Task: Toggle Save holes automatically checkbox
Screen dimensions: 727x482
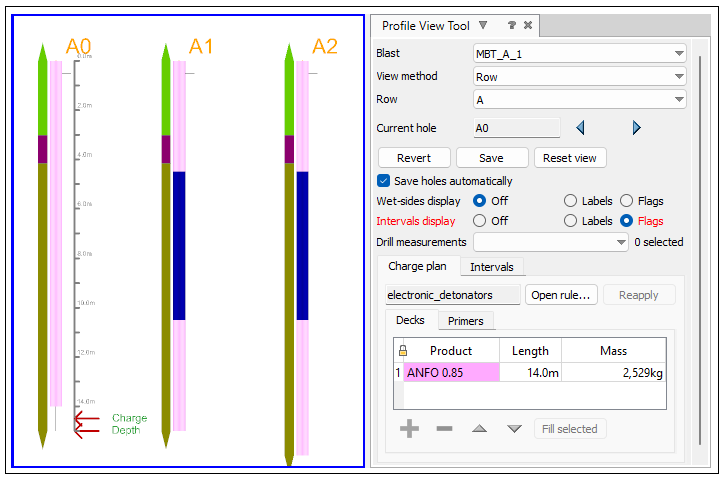Action: click(x=383, y=181)
